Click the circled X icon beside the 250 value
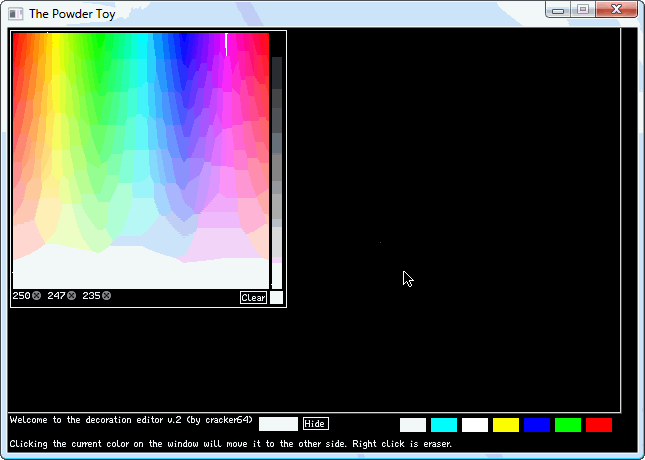Screen dimensions: 645x460 tap(37, 295)
